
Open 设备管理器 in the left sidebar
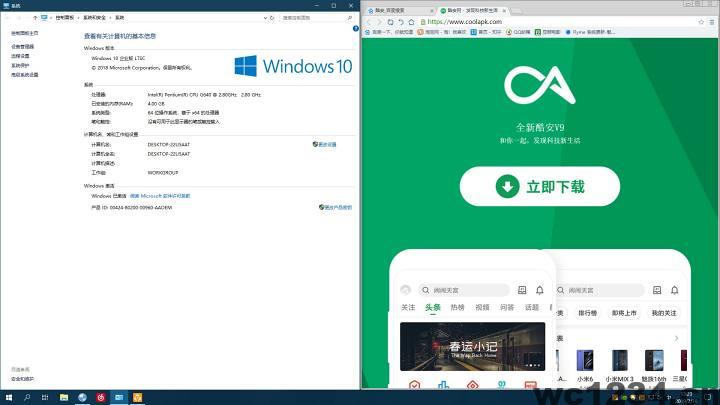22,46
